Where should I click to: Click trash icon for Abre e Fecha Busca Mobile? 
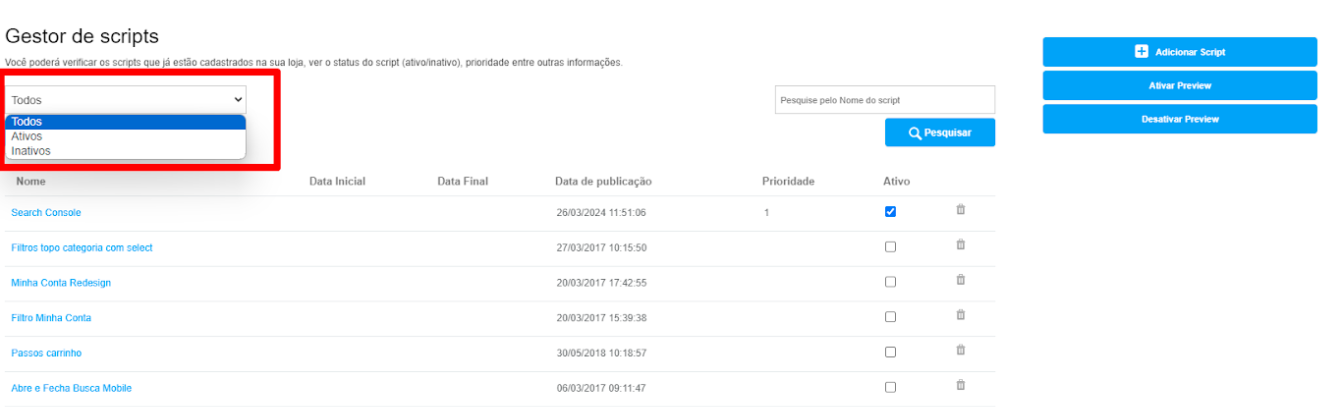pos(960,385)
